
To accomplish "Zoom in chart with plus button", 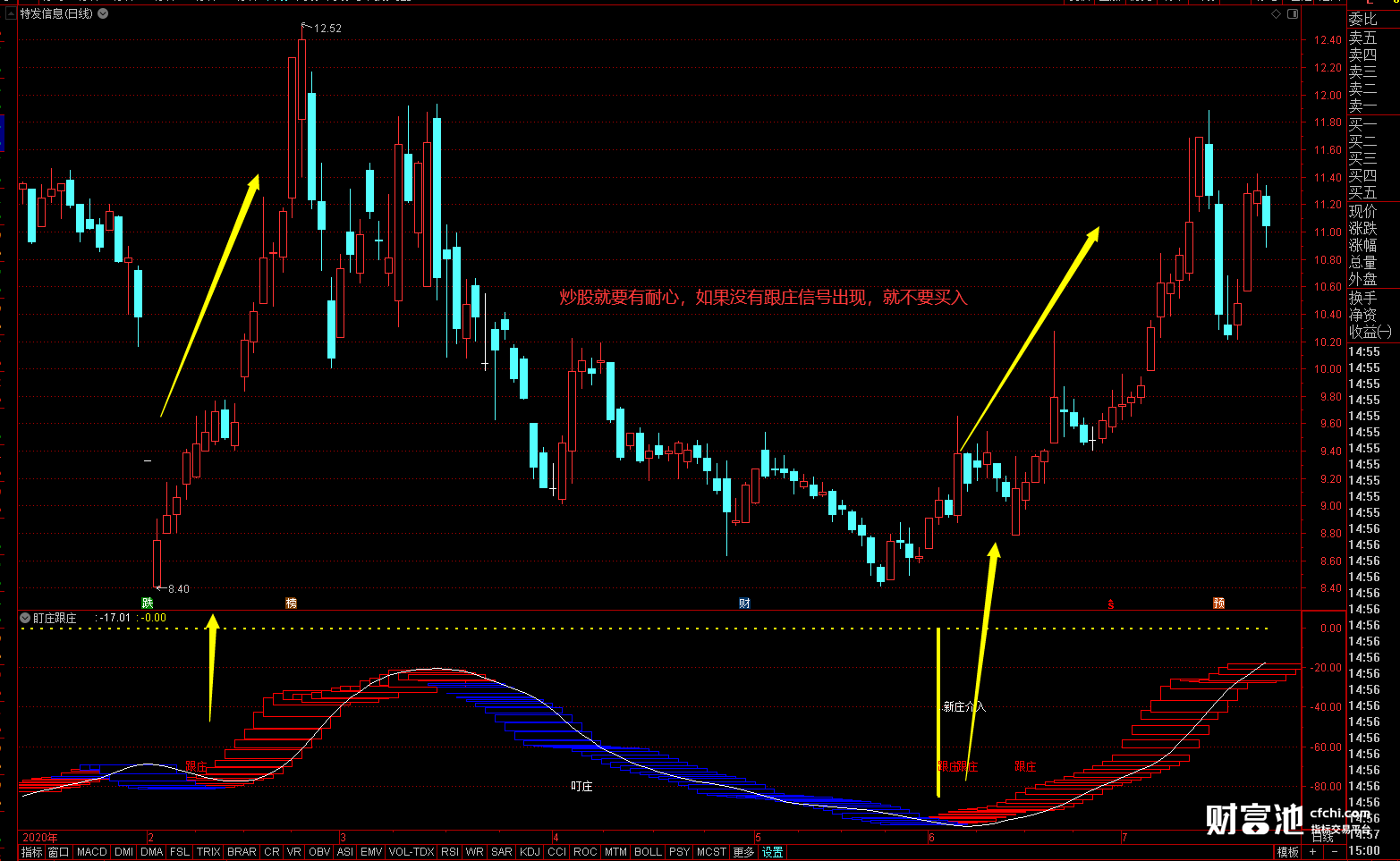I will point(1312,852).
